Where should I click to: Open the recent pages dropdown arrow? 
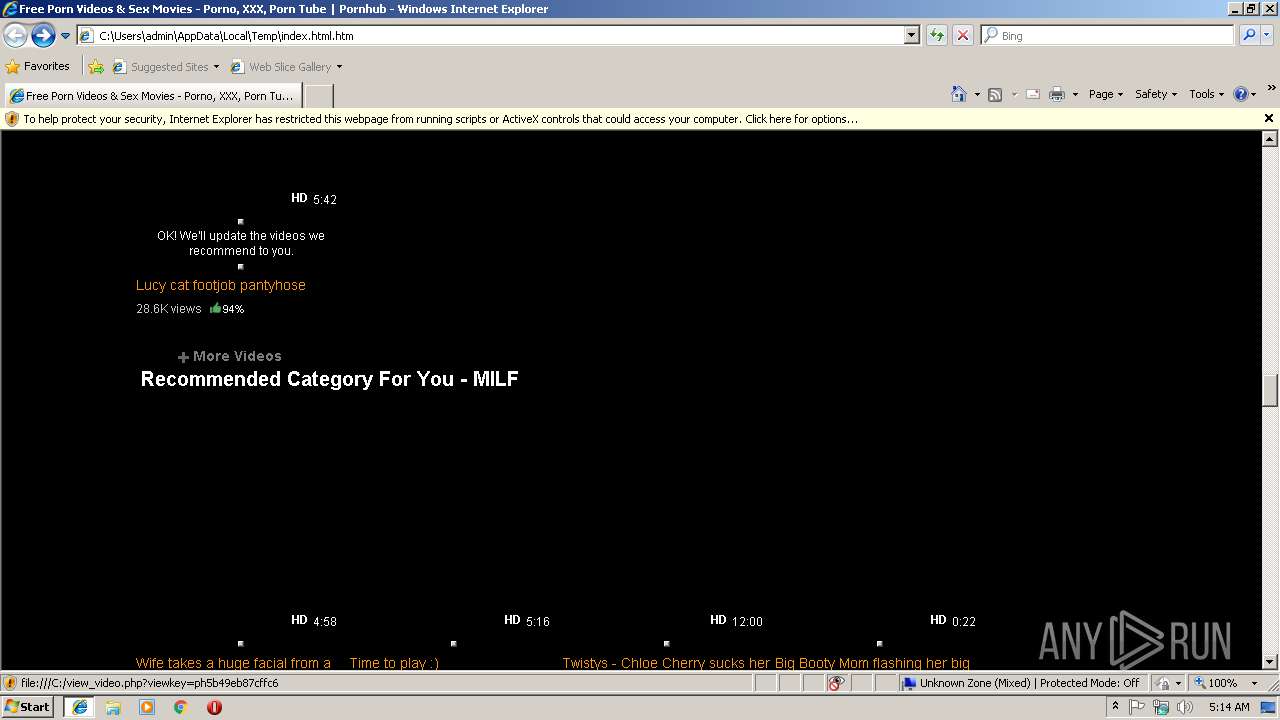tap(65, 36)
